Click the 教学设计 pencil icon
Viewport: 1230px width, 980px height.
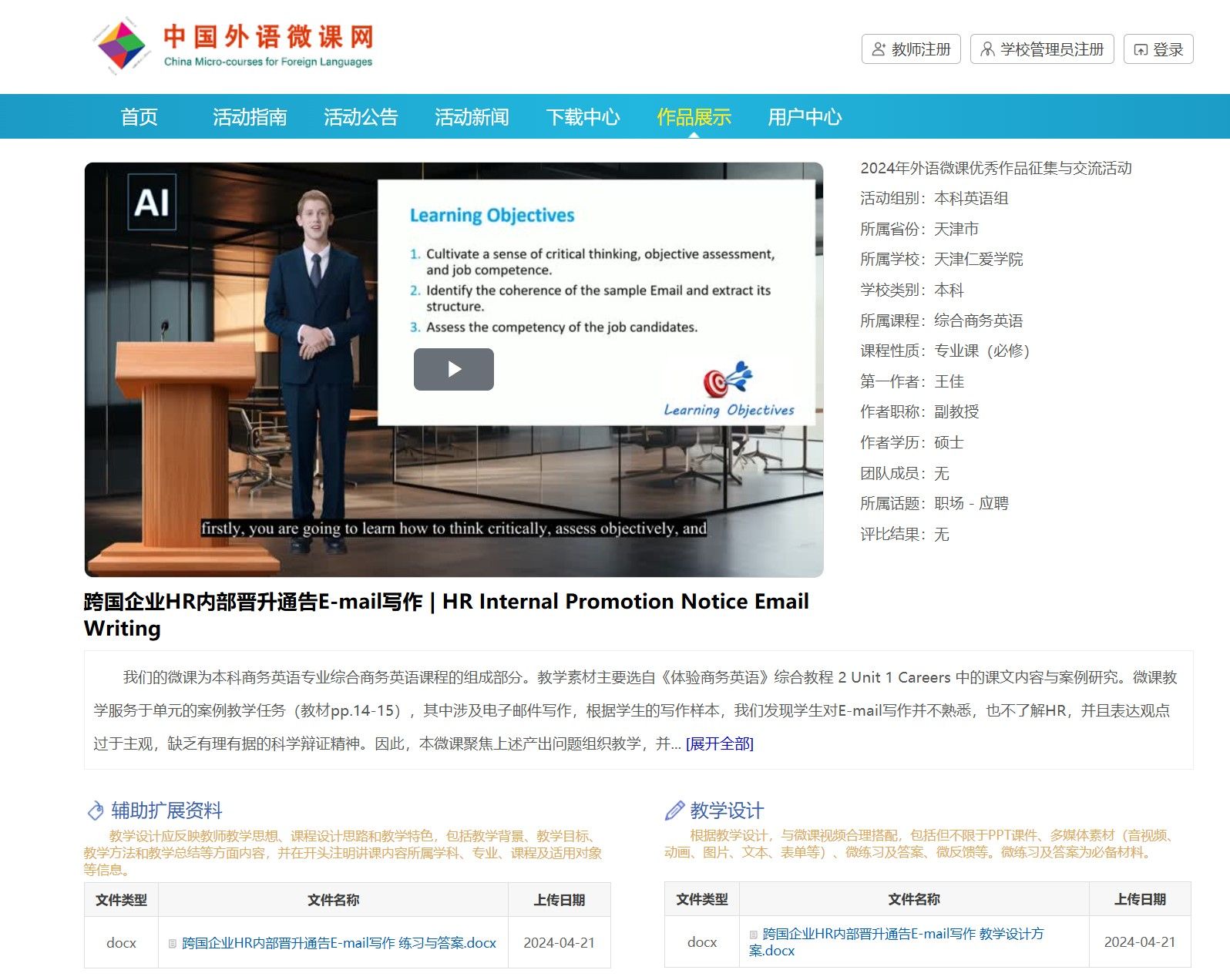674,811
